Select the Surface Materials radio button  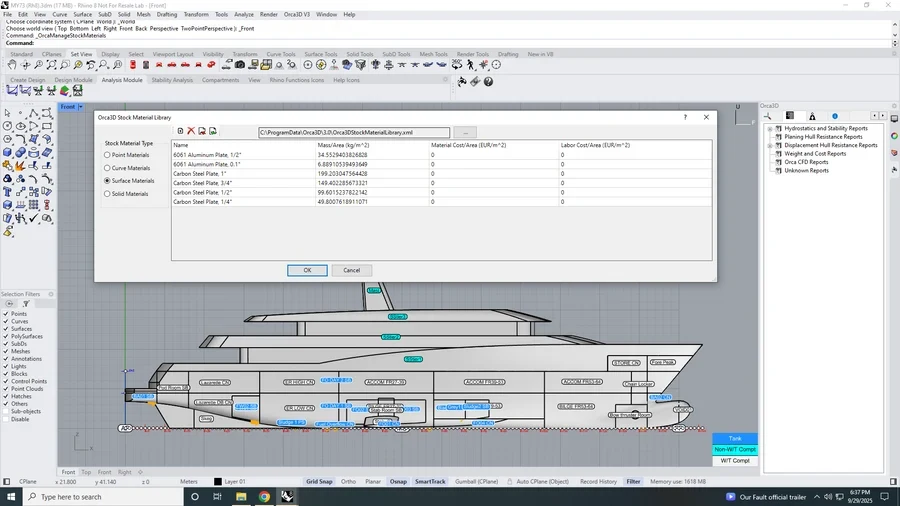click(107, 181)
